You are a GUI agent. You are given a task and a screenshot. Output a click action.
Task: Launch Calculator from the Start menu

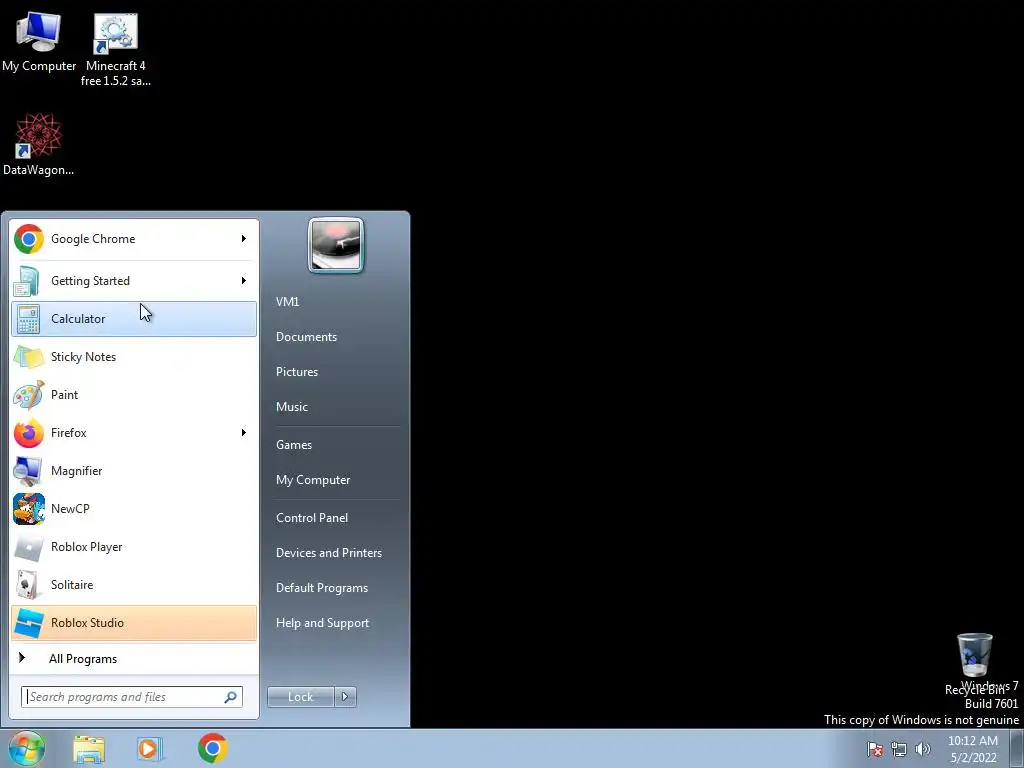click(133, 319)
